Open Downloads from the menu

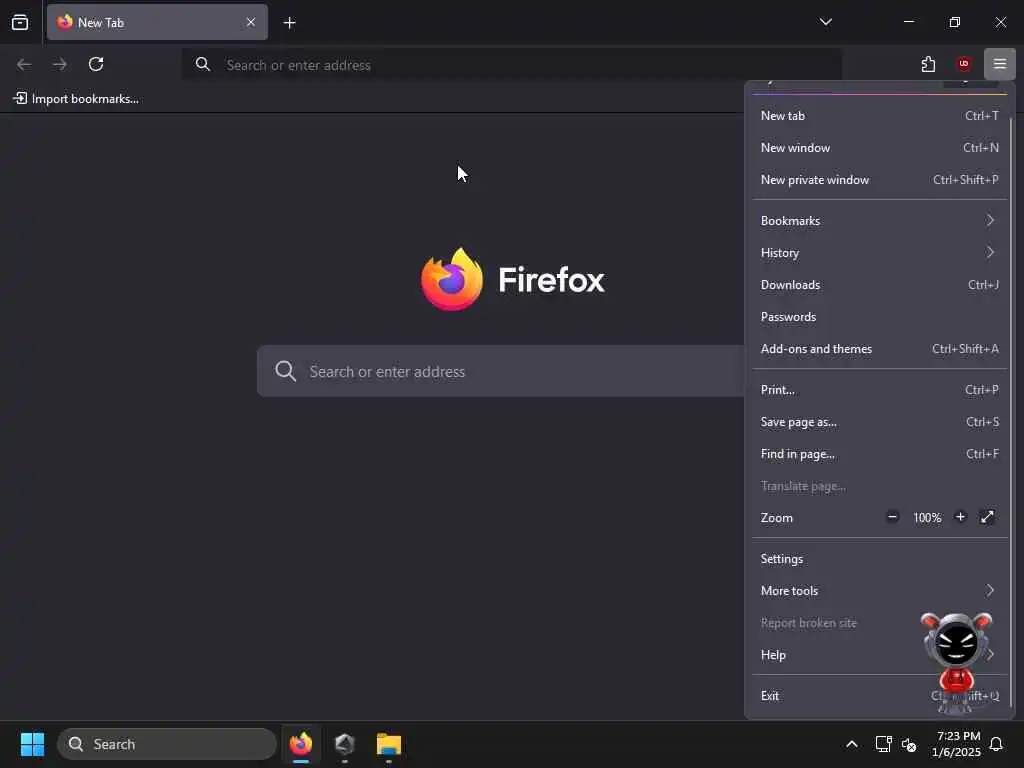(879, 285)
